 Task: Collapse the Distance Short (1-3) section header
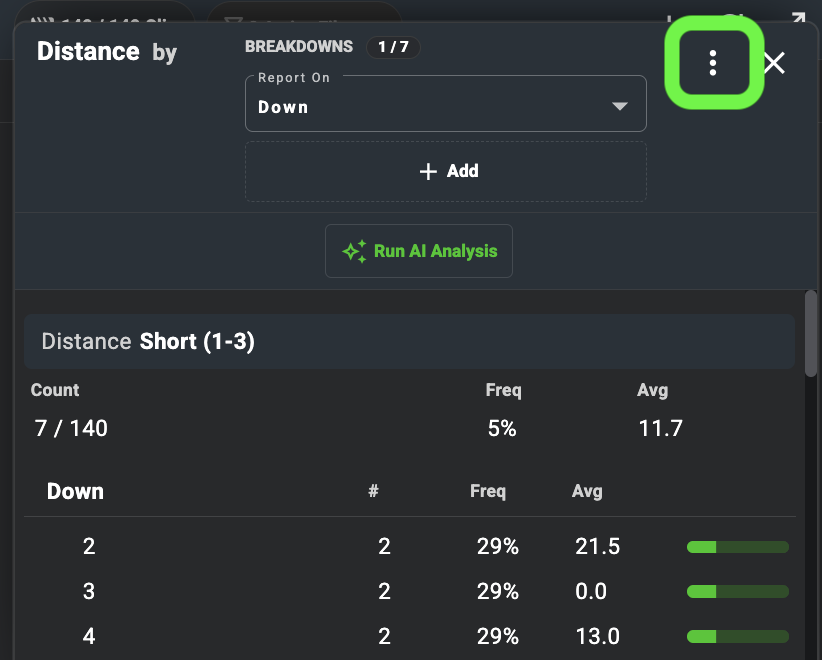[409, 342]
